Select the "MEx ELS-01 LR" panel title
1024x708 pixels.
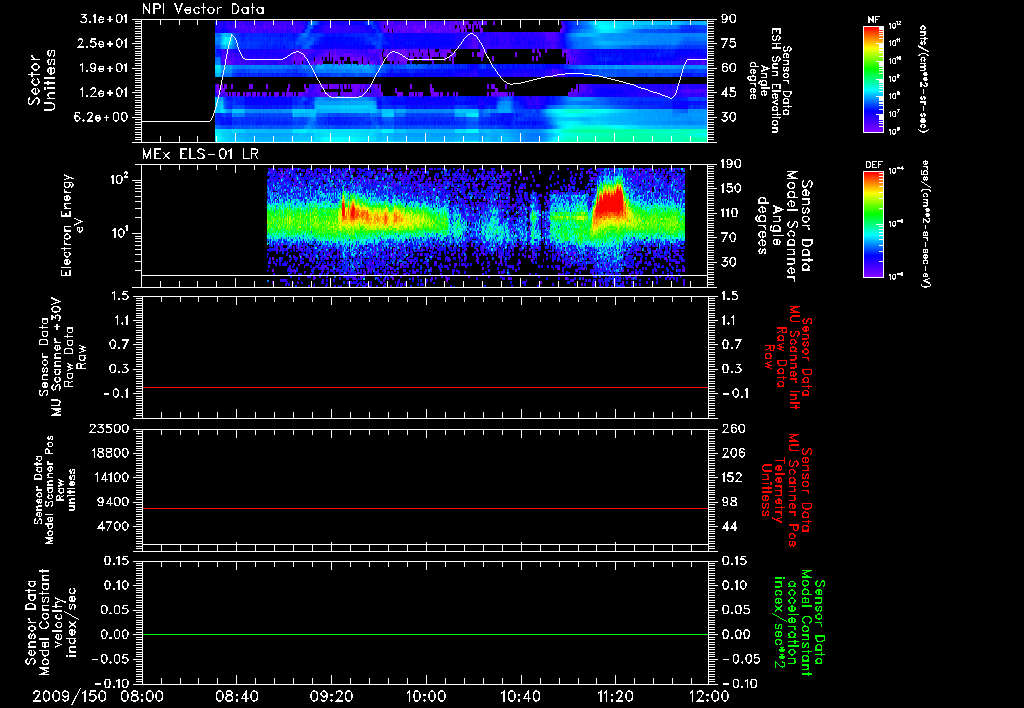click(x=200, y=154)
